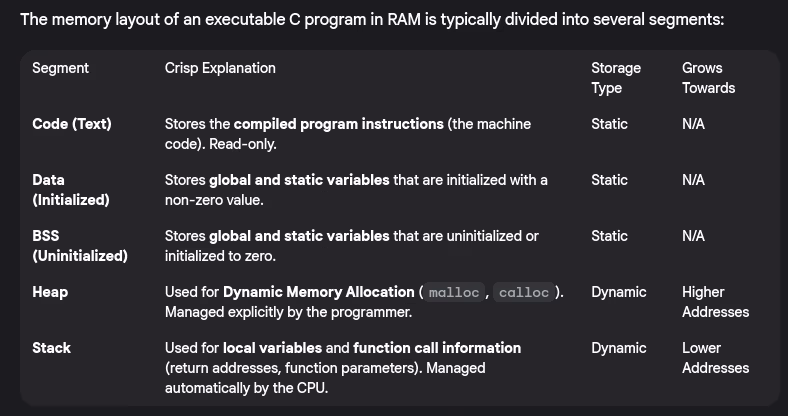
Task: Click the calloc code chip
Action: pos(523,293)
